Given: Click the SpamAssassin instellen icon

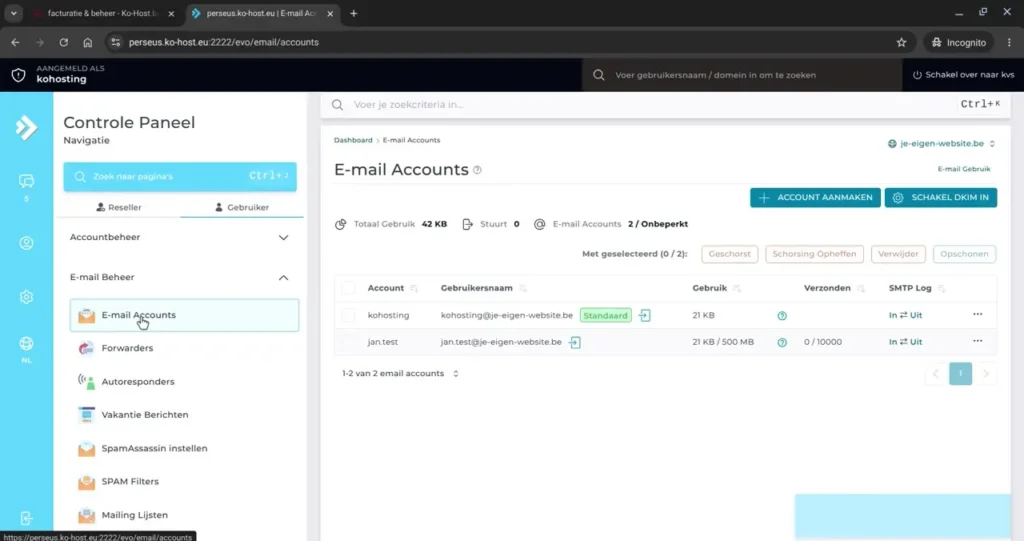Looking at the screenshot, I should click(x=86, y=448).
